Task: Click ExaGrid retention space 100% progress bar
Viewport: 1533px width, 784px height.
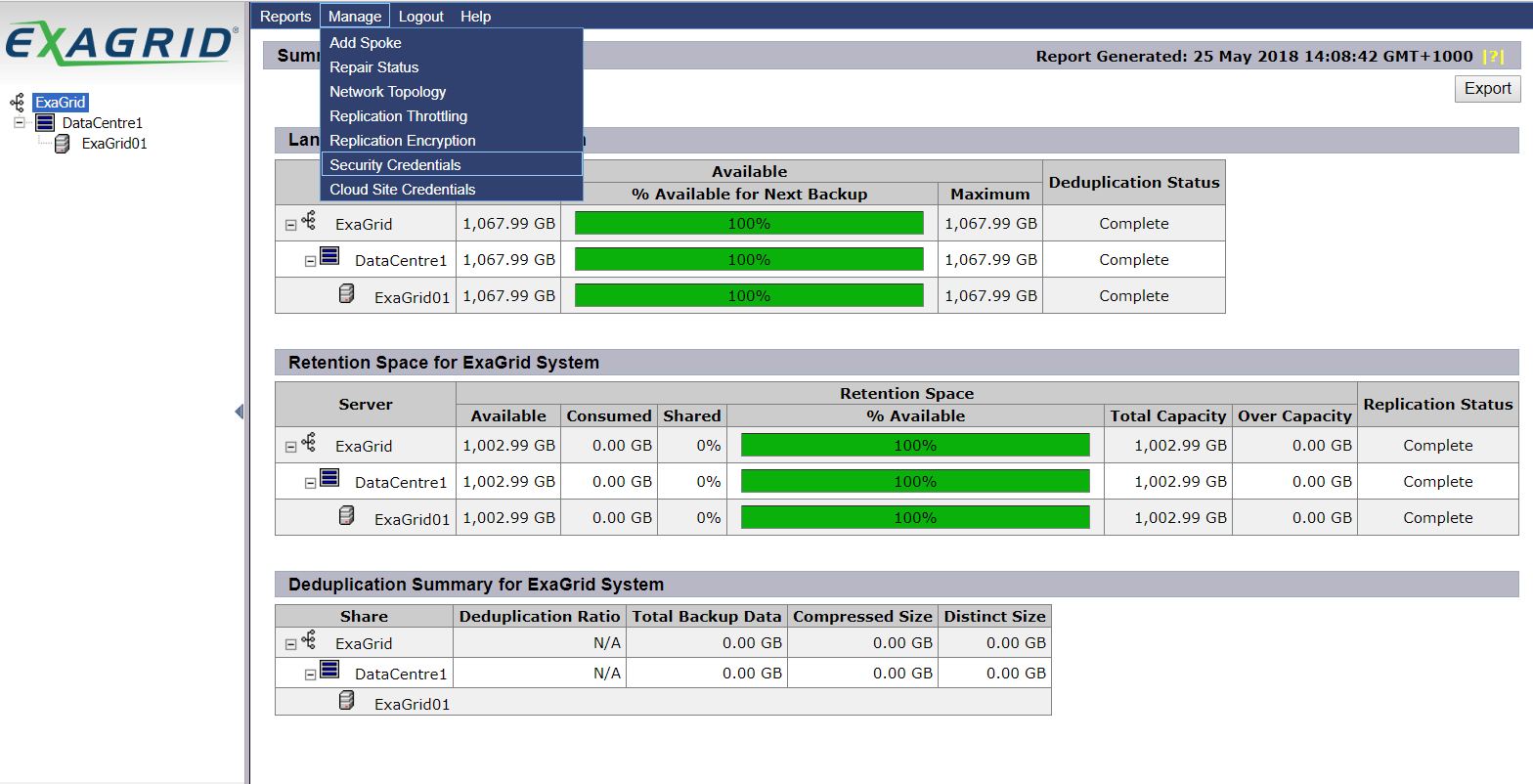Action: pyautogui.click(x=915, y=446)
